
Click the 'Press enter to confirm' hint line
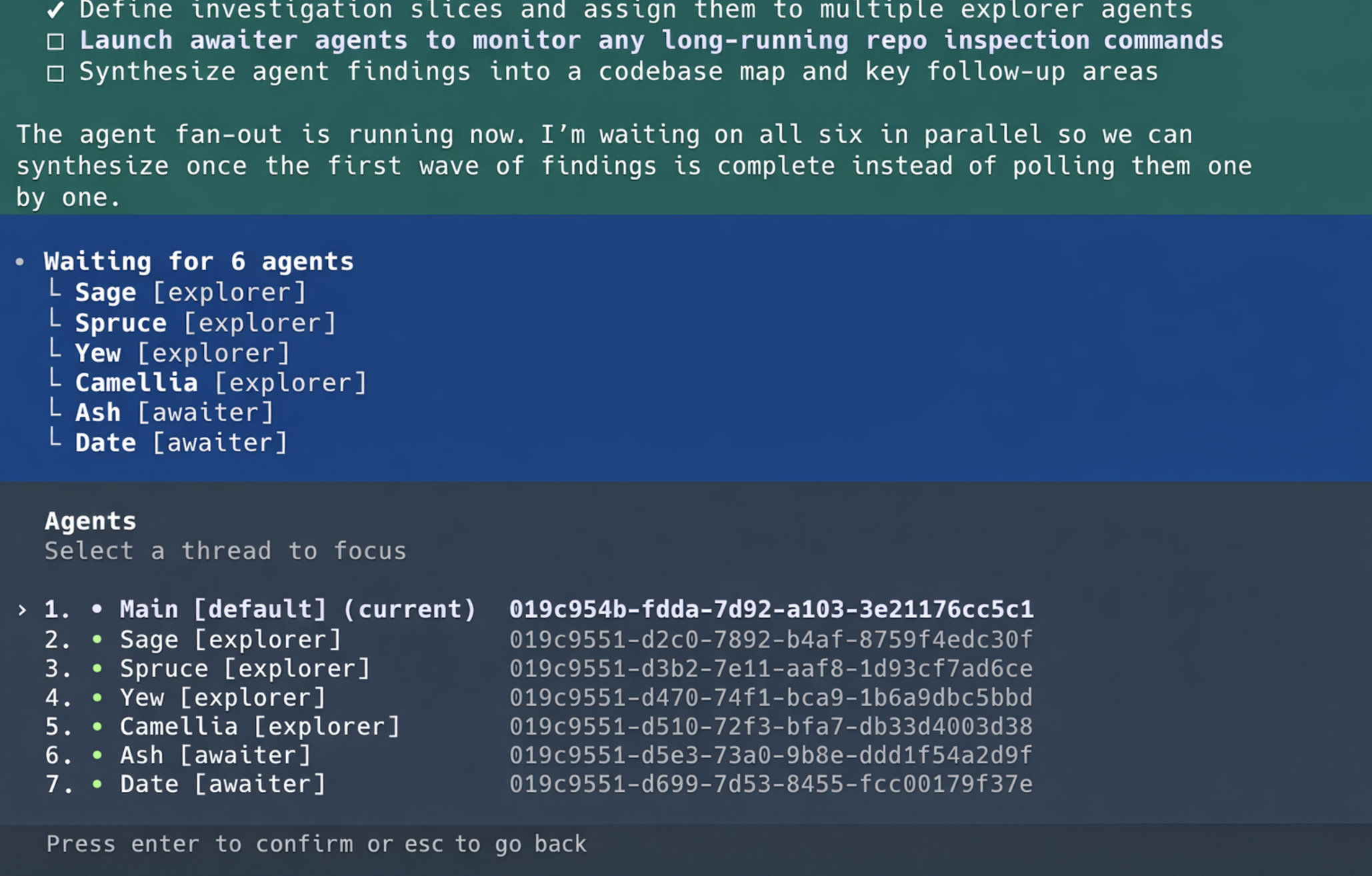316,844
